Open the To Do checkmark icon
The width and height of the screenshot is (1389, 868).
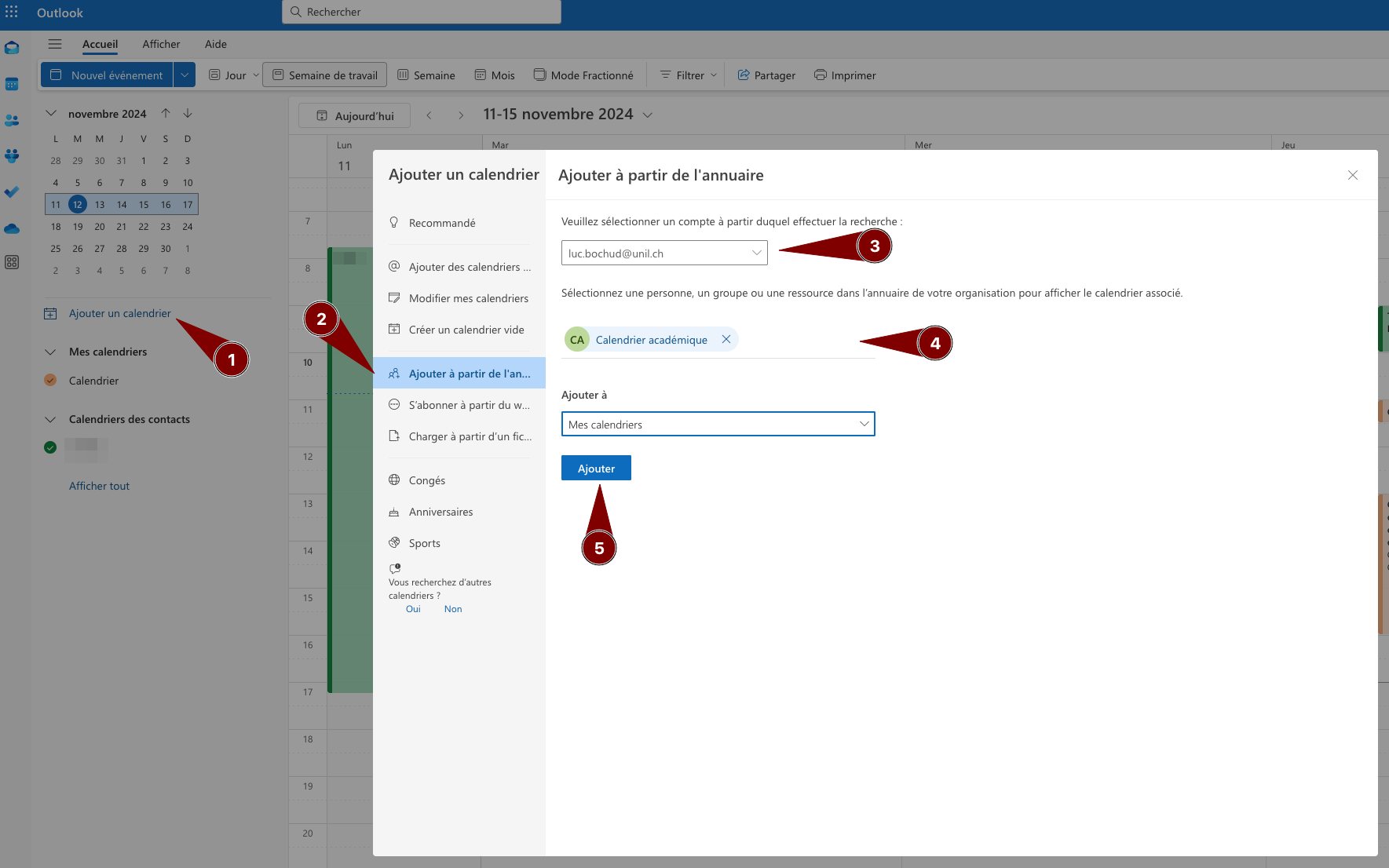point(12,192)
